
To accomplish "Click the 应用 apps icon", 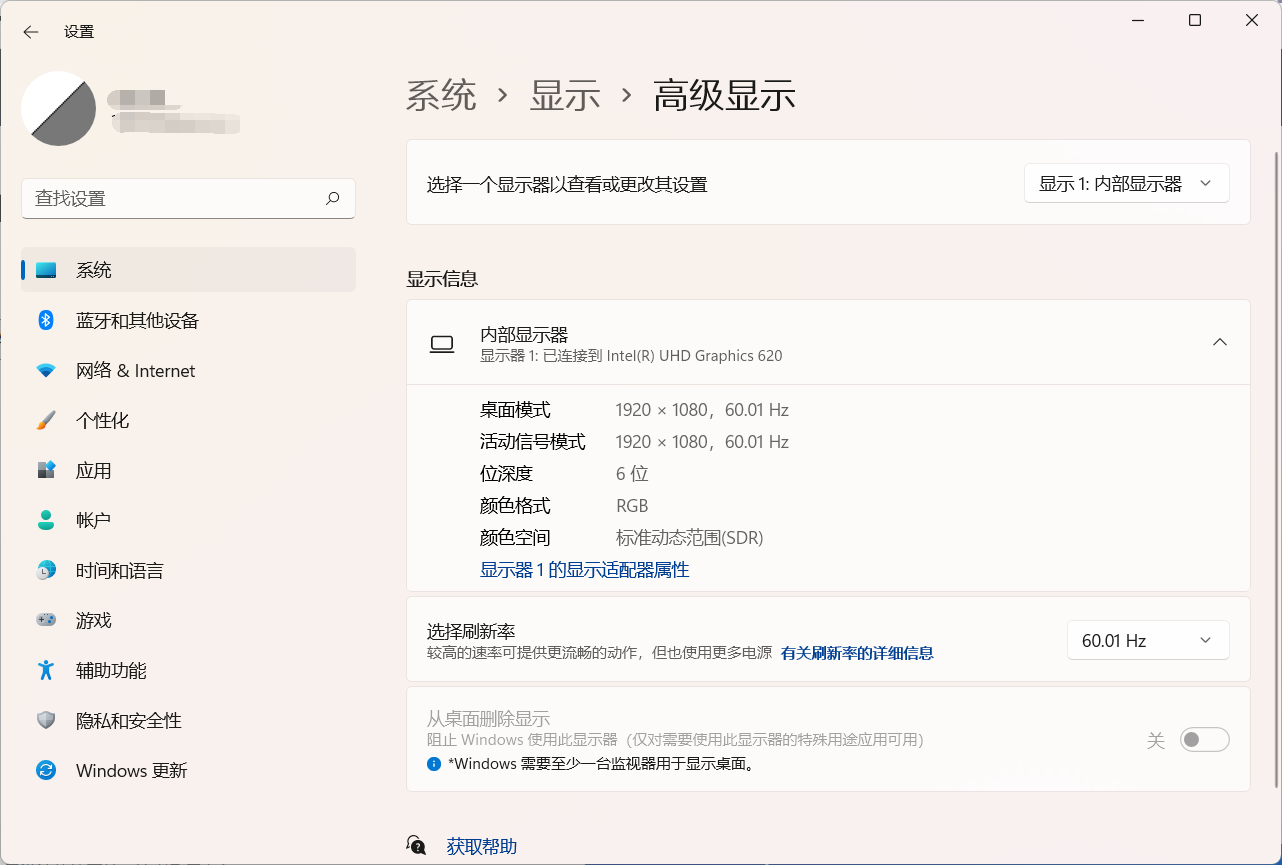I will point(46,470).
